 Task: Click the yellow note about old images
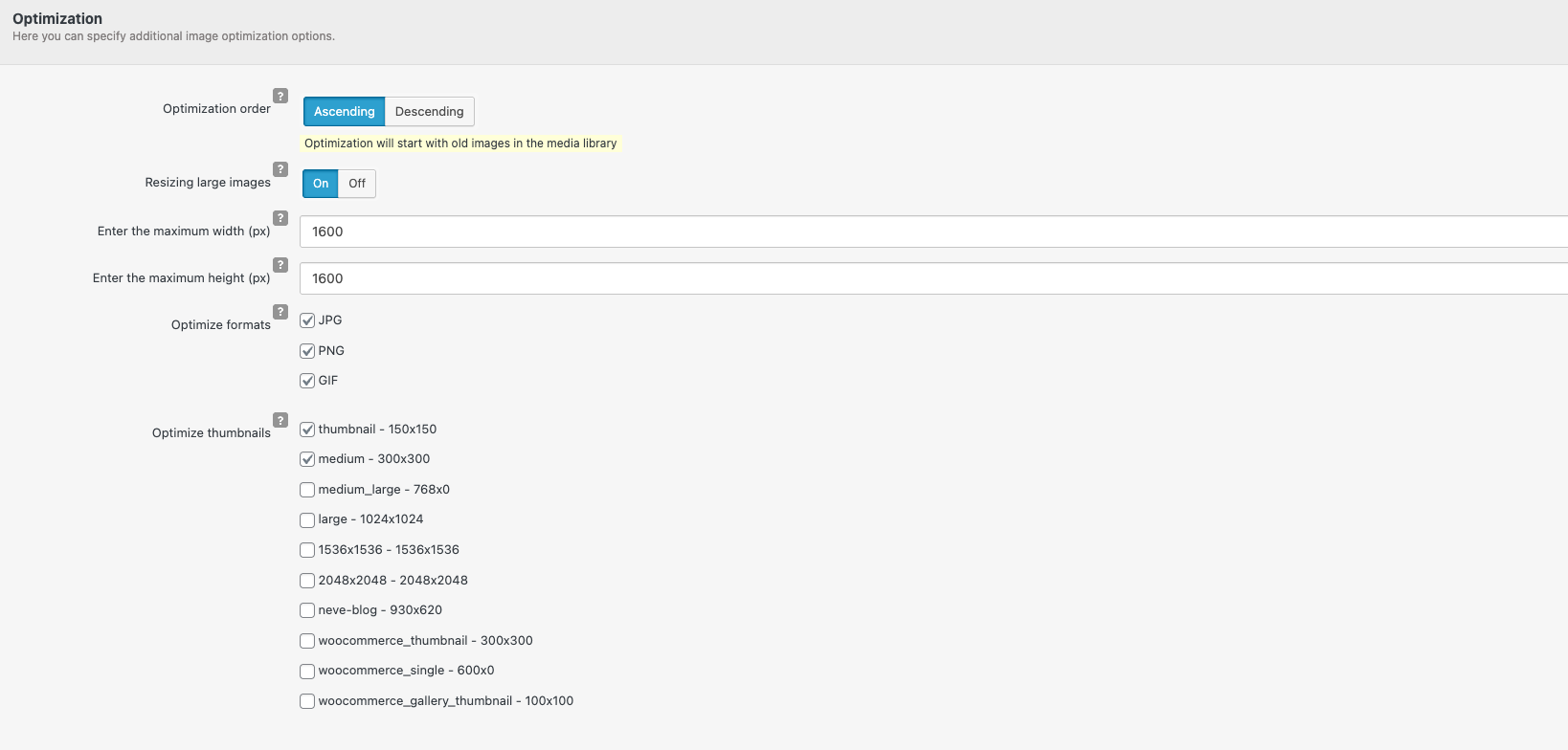pyautogui.click(x=460, y=143)
